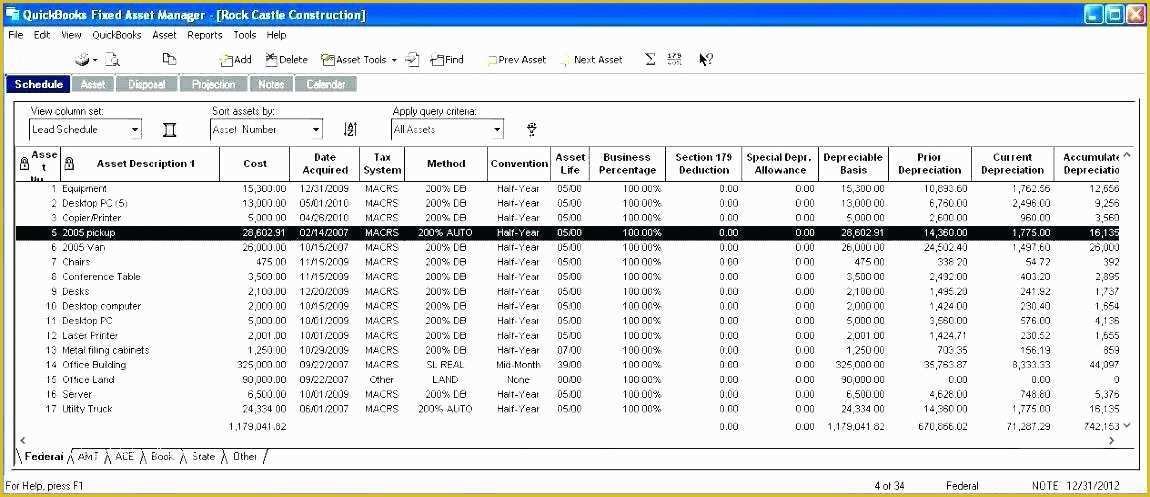Select the AMT basis tab
This screenshot has height=497, width=1150.
coord(88,456)
